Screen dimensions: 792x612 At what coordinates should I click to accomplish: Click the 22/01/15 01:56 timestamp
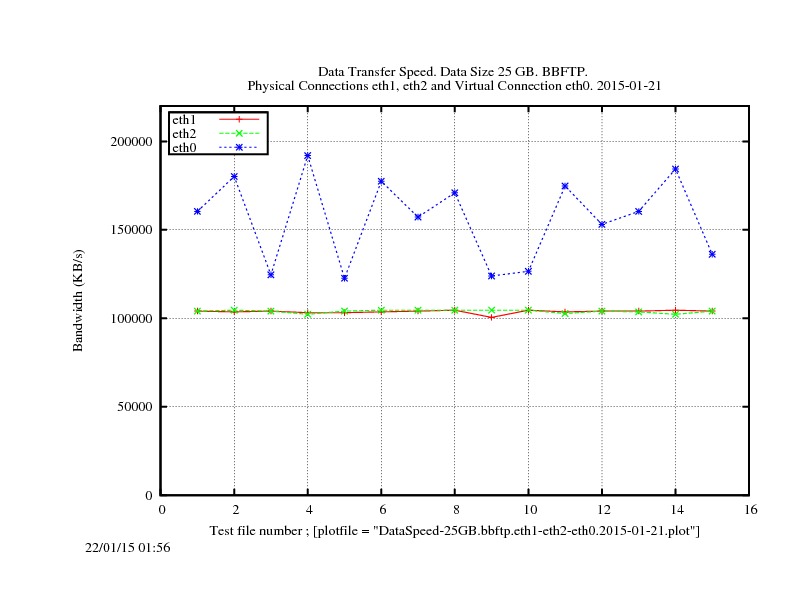(127, 547)
